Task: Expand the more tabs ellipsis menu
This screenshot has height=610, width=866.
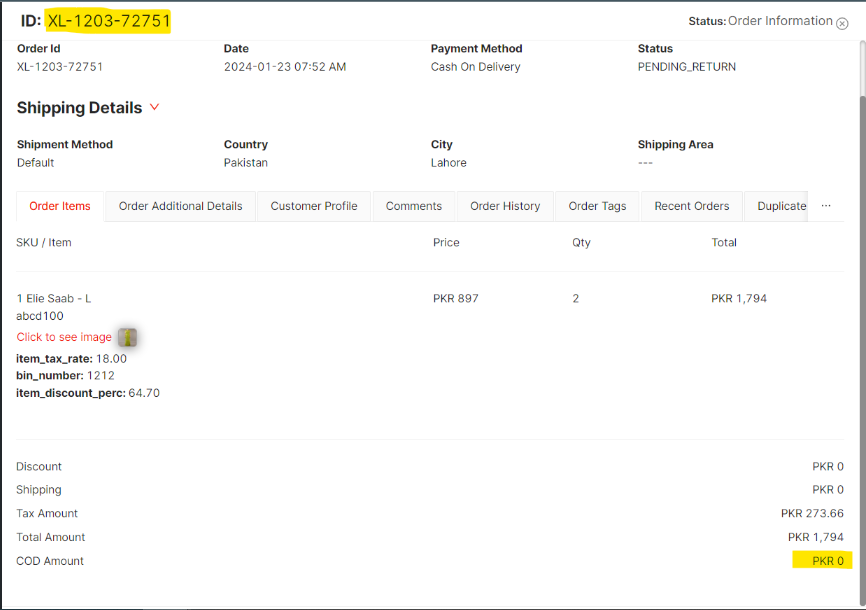Action: pyautogui.click(x=826, y=206)
